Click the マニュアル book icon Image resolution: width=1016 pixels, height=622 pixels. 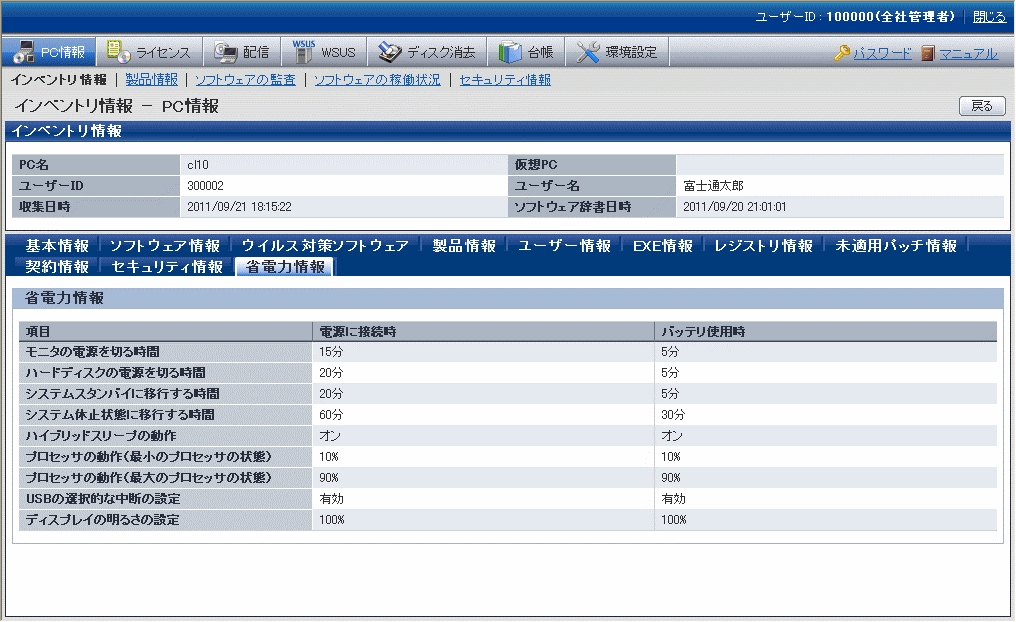pos(928,54)
